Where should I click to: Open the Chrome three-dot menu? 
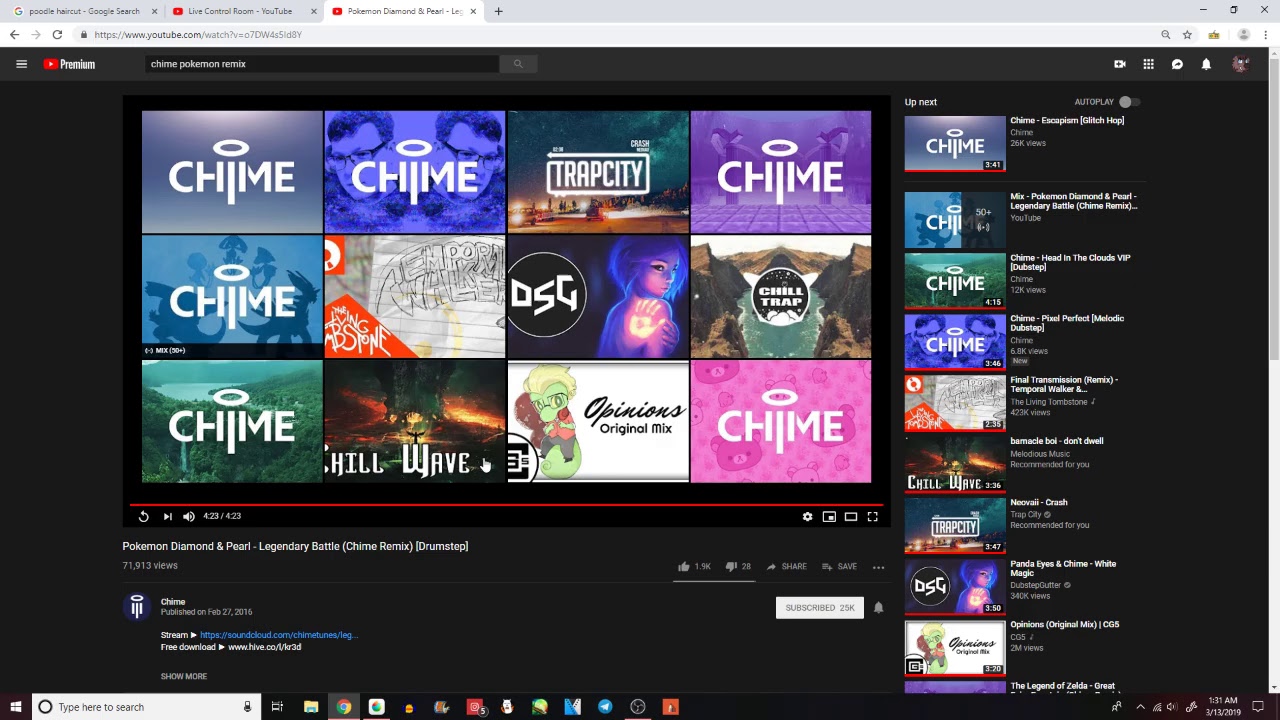(1266, 34)
